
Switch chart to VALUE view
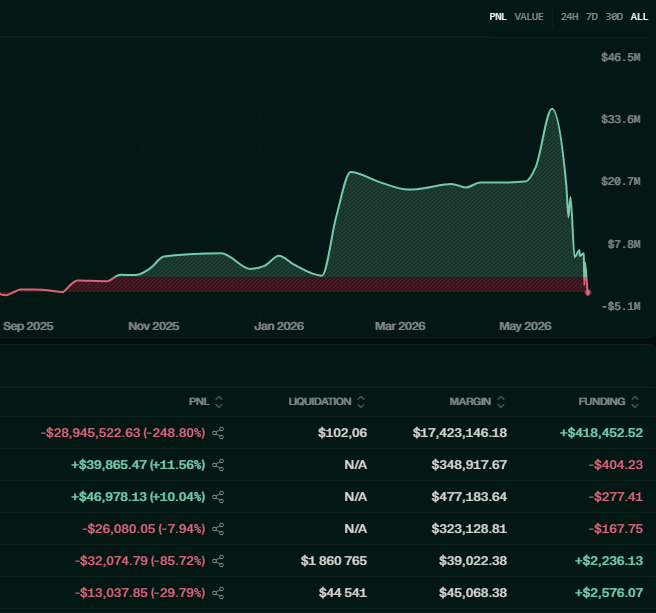[x=529, y=17]
